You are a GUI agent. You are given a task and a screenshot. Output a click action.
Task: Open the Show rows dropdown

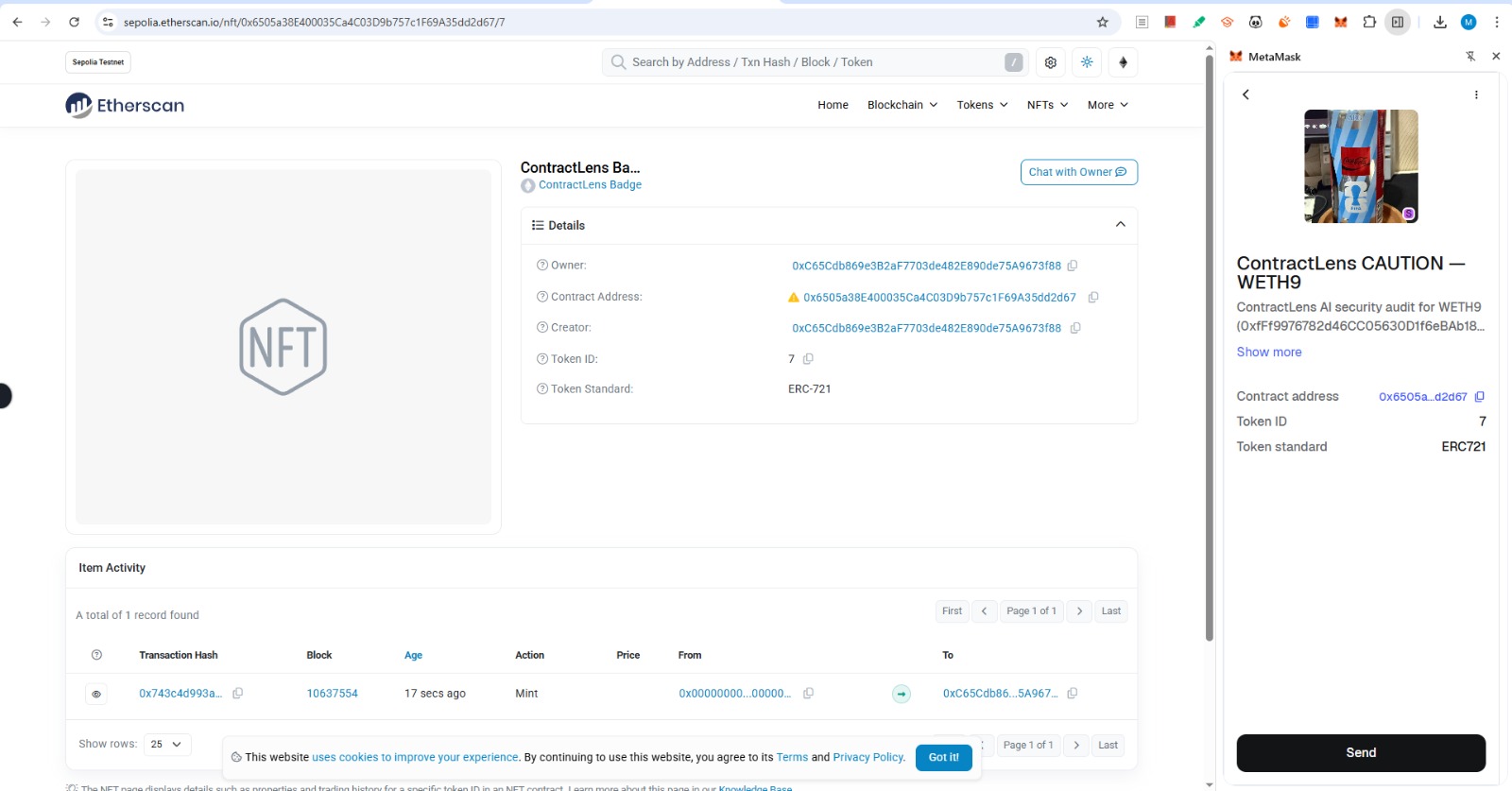click(x=166, y=745)
